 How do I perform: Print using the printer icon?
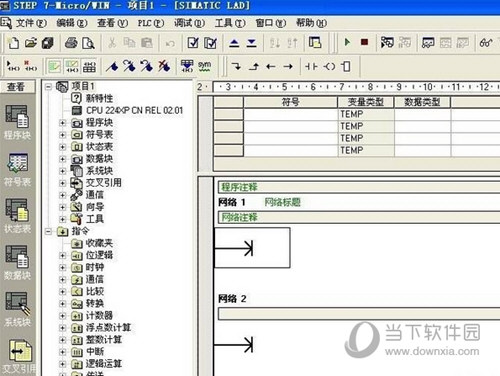click(x=71, y=43)
